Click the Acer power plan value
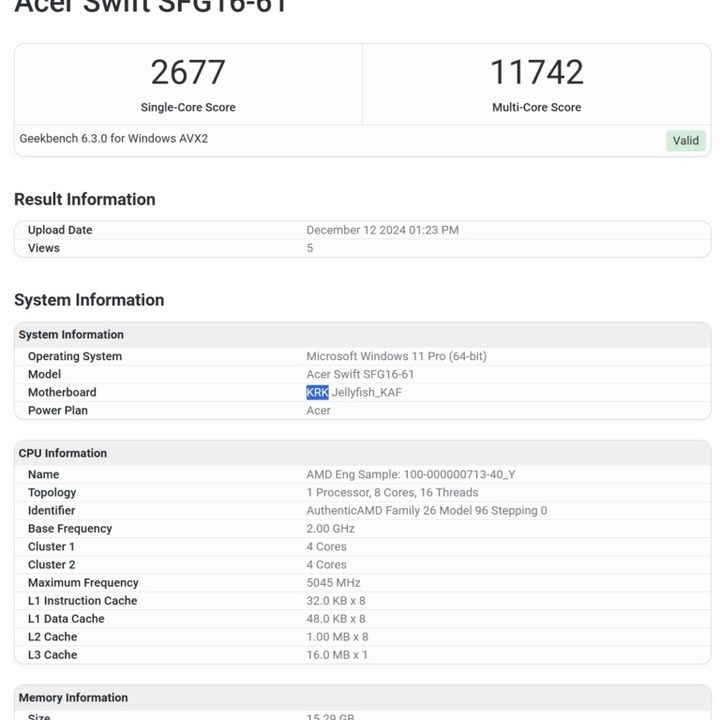The image size is (720, 720). pos(318,410)
